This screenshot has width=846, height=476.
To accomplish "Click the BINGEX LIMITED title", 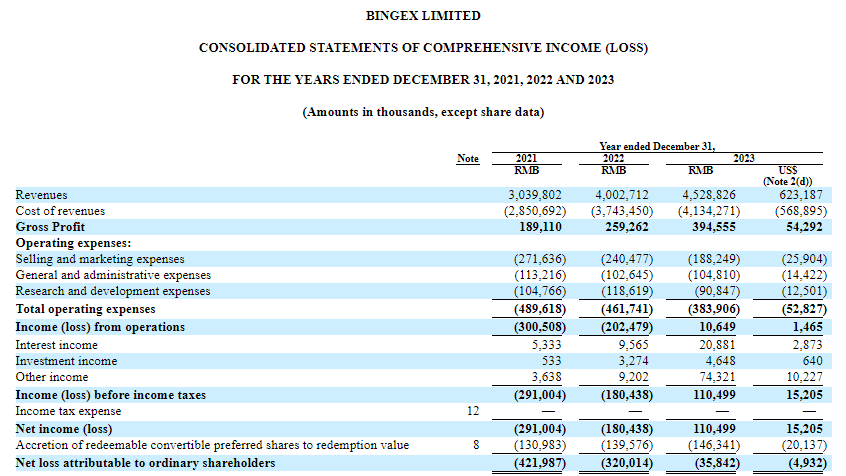I will click(423, 16).
